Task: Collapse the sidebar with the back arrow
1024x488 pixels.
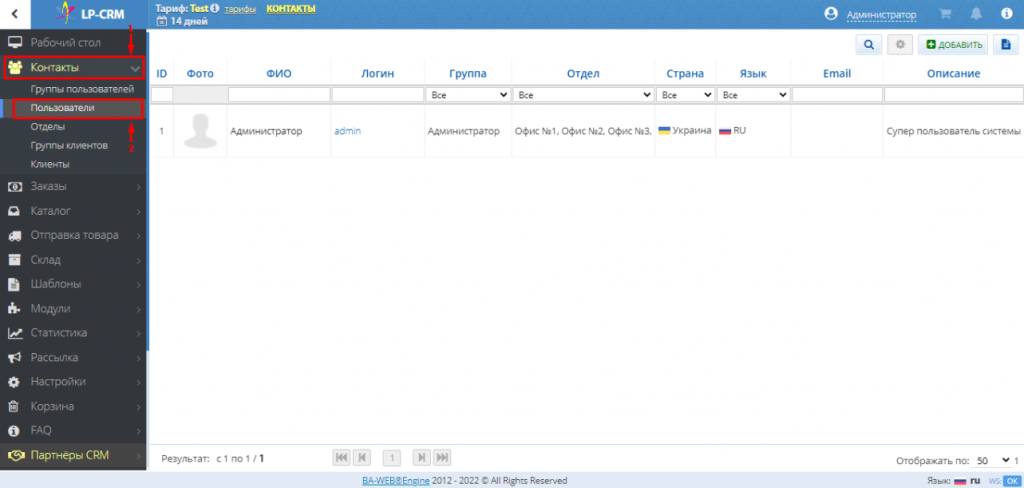Action: 15,14
